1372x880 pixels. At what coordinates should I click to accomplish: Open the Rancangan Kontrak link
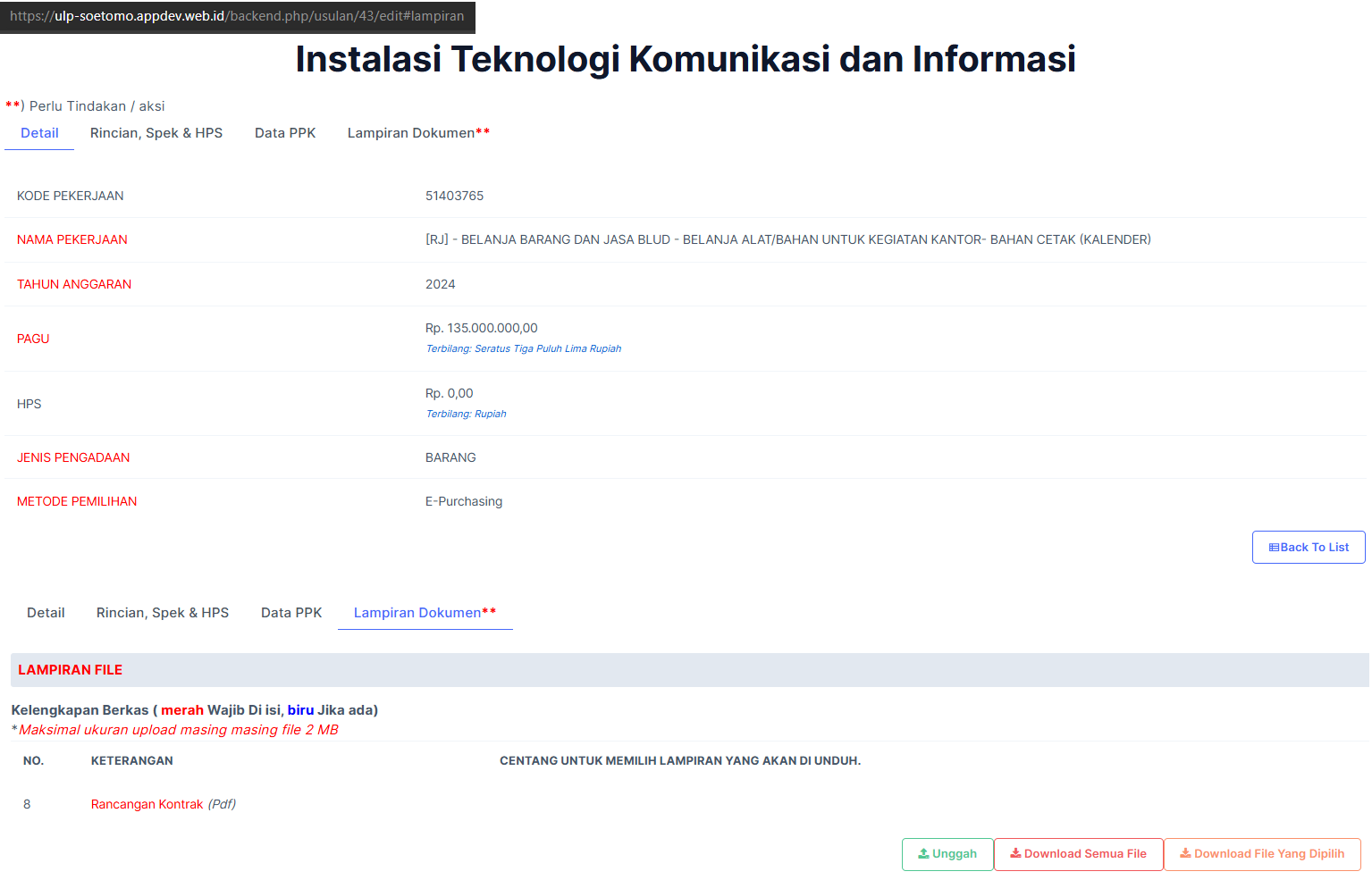[x=147, y=804]
